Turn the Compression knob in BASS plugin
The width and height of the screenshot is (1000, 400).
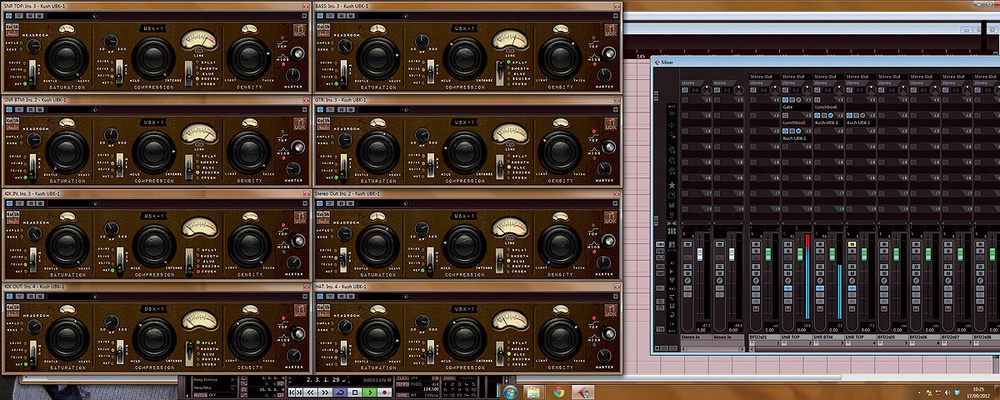[464, 58]
